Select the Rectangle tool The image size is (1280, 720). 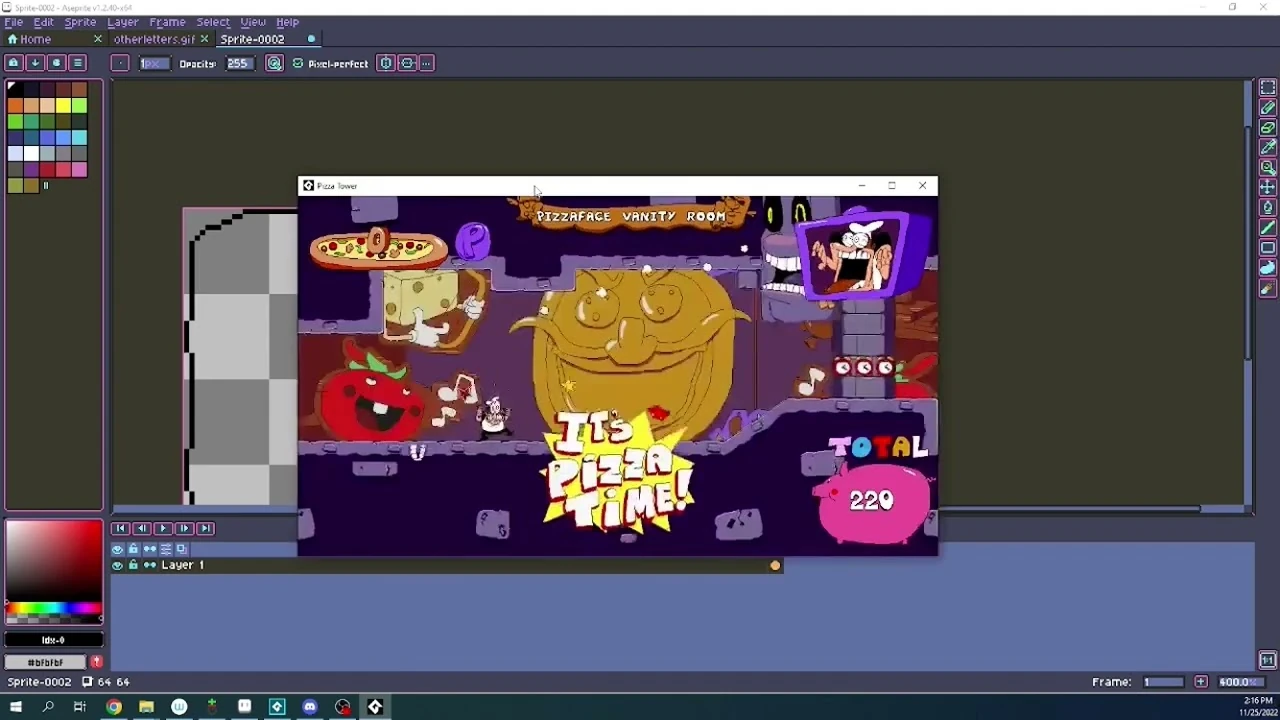(1268, 248)
